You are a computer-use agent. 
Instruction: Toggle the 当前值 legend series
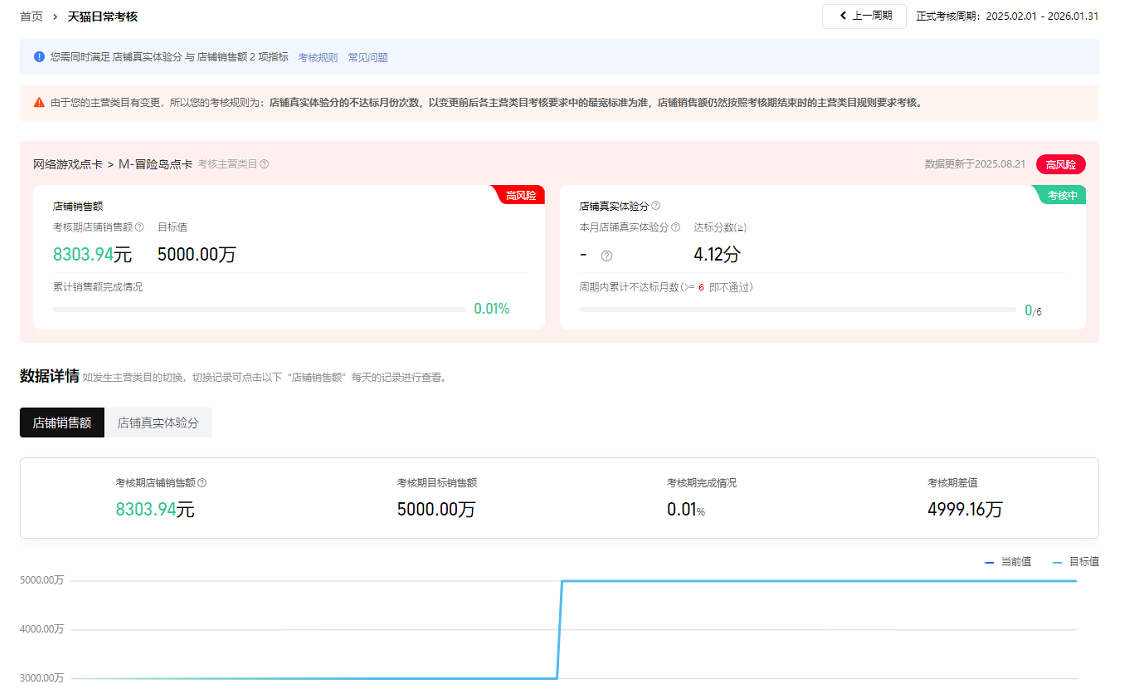coord(1008,562)
